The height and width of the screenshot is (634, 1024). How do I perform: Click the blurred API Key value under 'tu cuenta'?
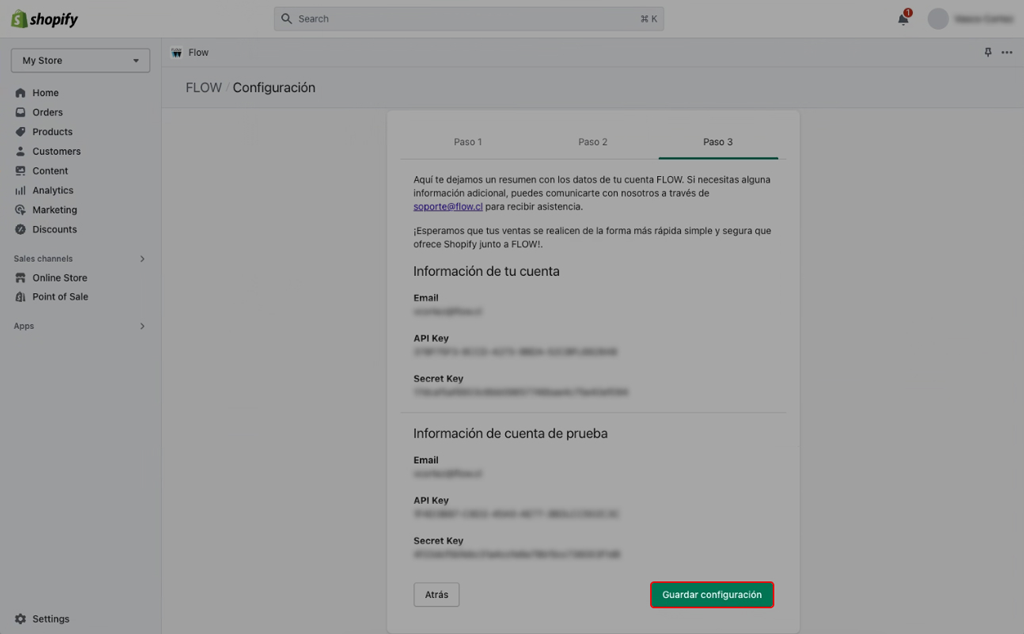515,352
